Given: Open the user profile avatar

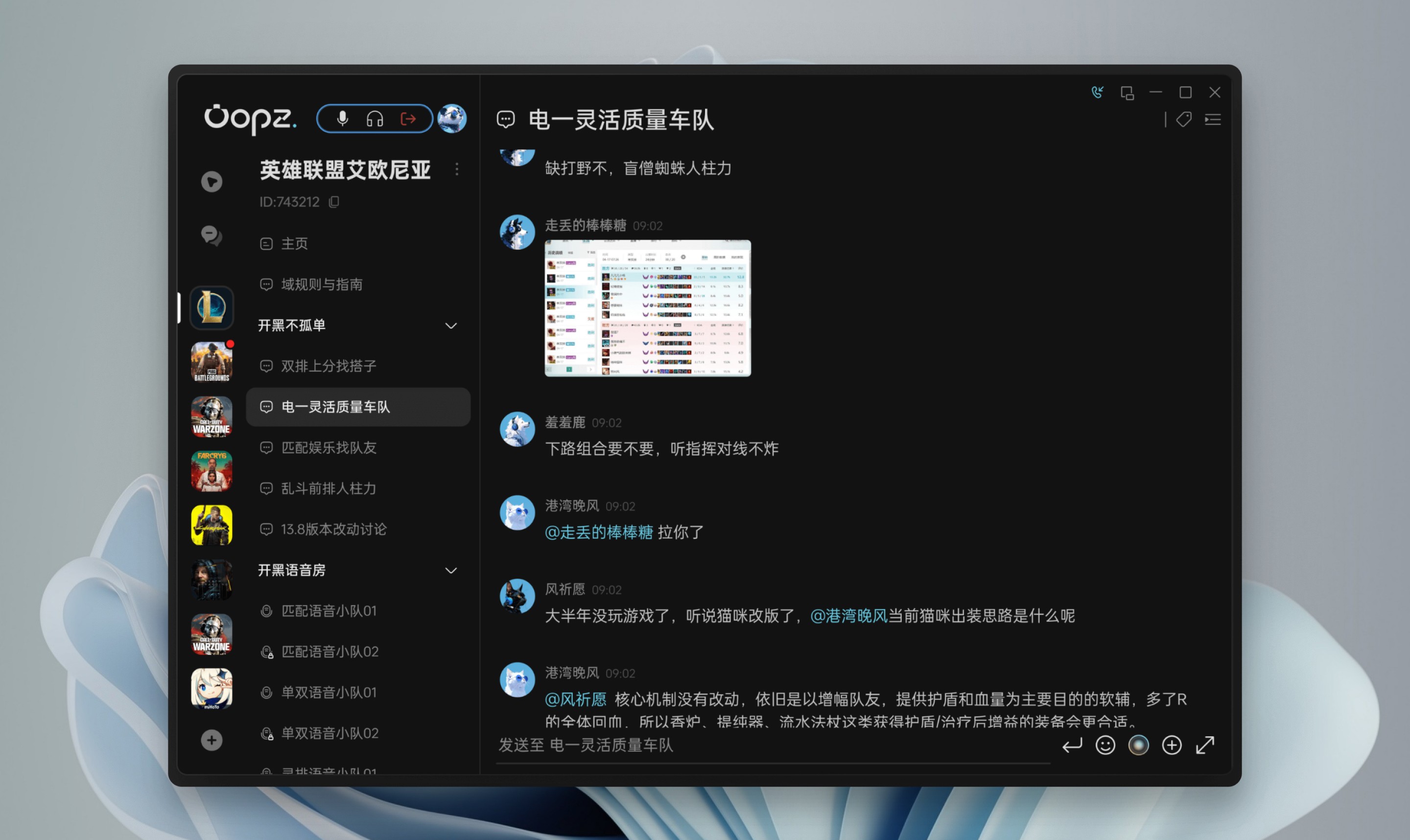Looking at the screenshot, I should tap(452, 119).
